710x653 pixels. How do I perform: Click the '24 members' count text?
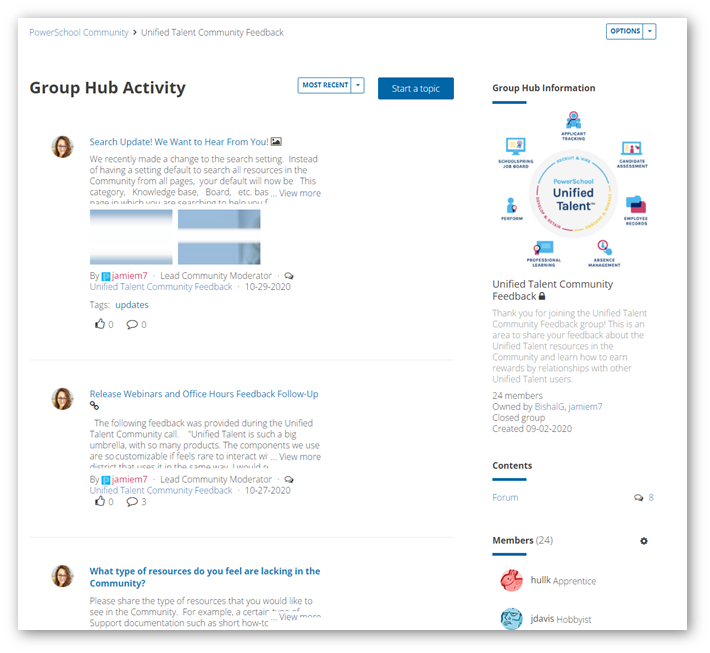click(x=518, y=396)
